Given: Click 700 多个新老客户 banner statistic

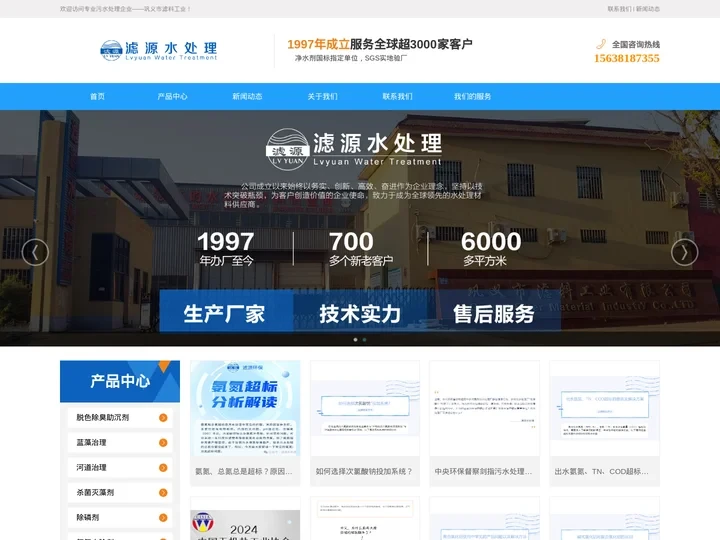Looking at the screenshot, I should pyautogui.click(x=361, y=248).
